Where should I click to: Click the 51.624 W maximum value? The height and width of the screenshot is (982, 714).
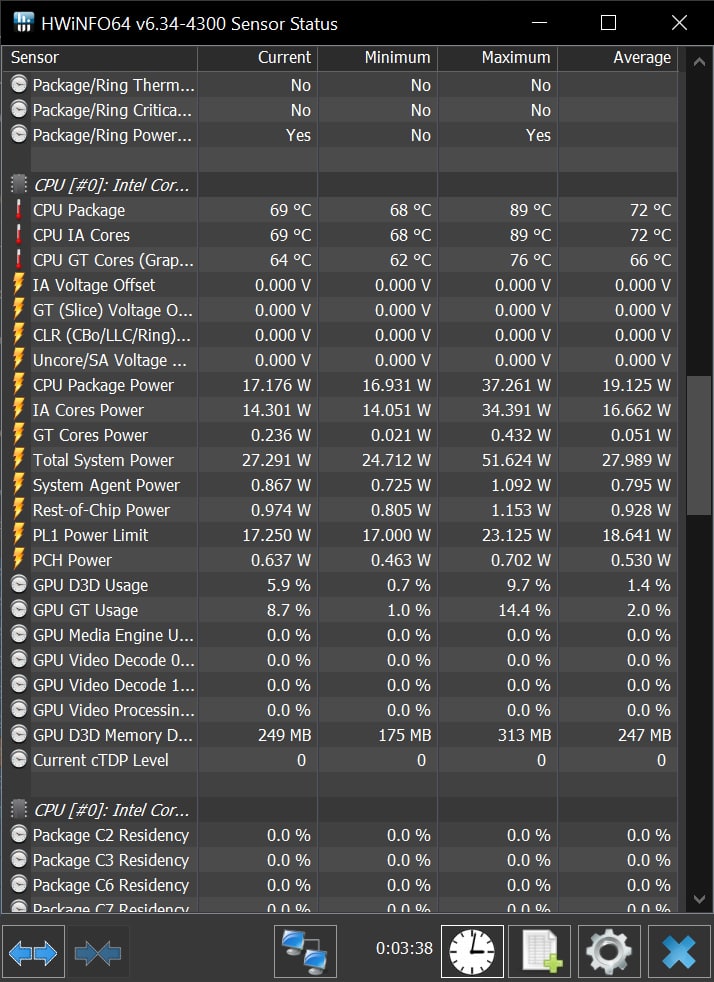tap(516, 460)
